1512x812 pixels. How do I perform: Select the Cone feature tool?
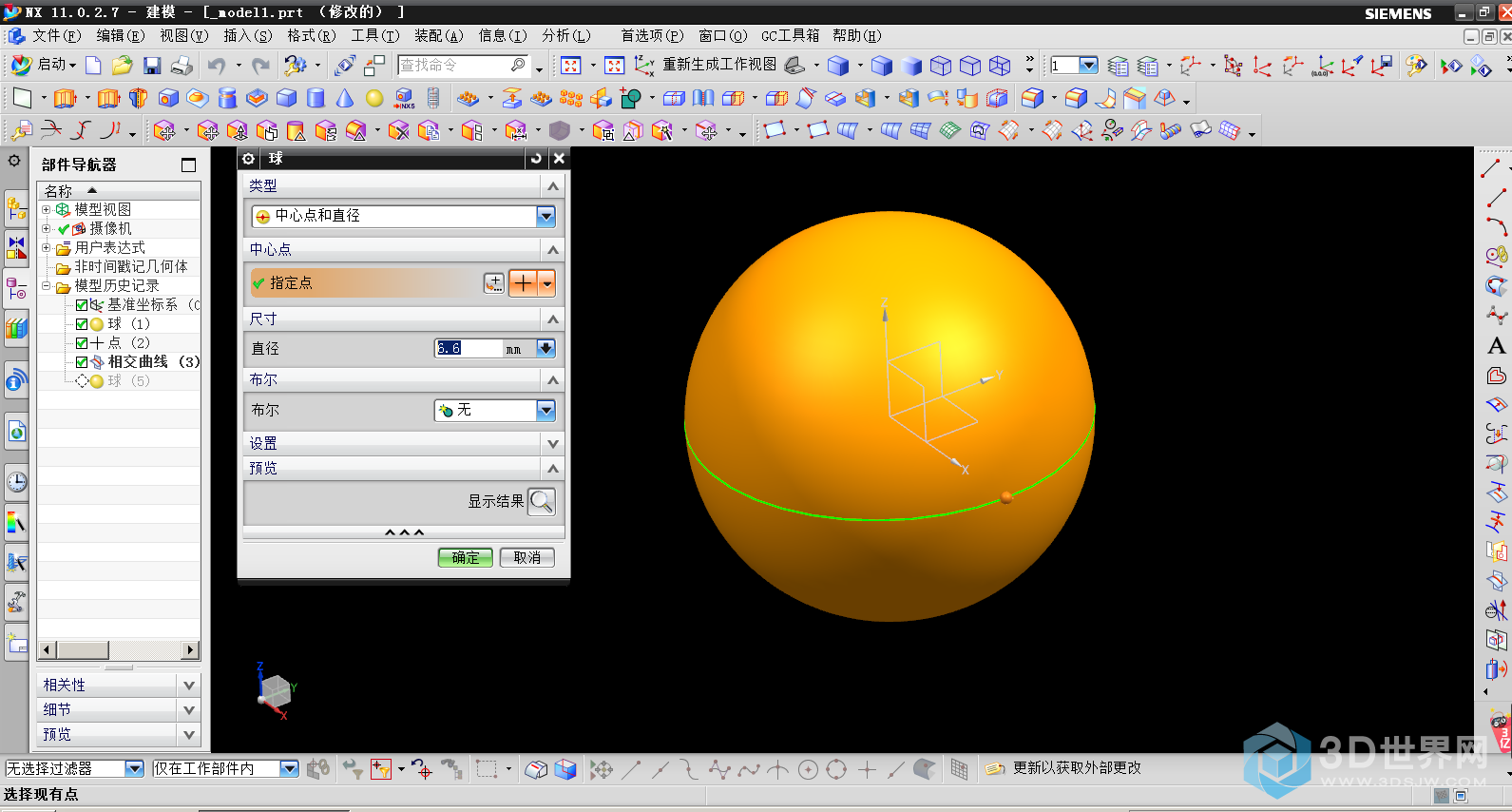coord(345,98)
